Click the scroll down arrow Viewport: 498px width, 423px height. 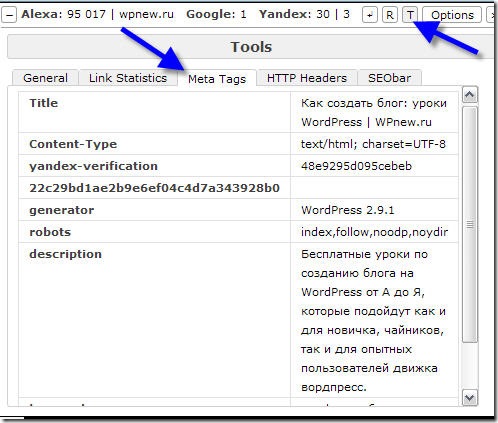470,398
